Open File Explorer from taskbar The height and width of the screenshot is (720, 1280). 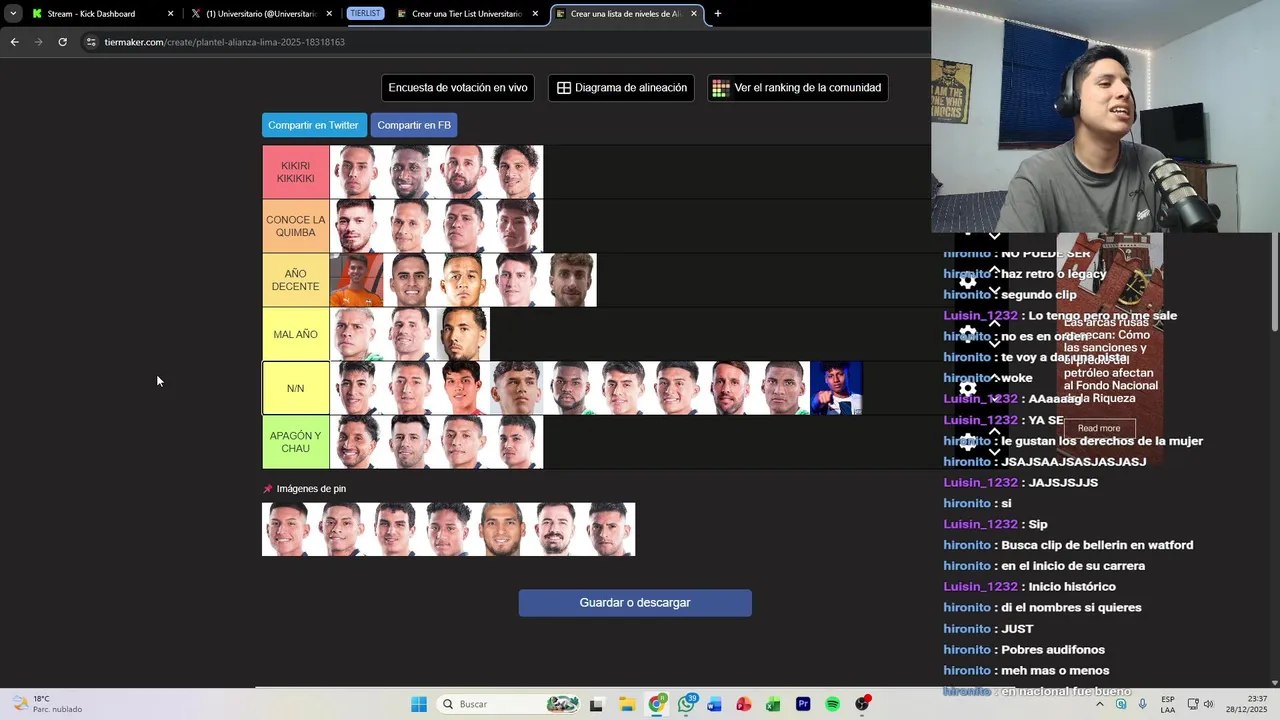[x=627, y=704]
